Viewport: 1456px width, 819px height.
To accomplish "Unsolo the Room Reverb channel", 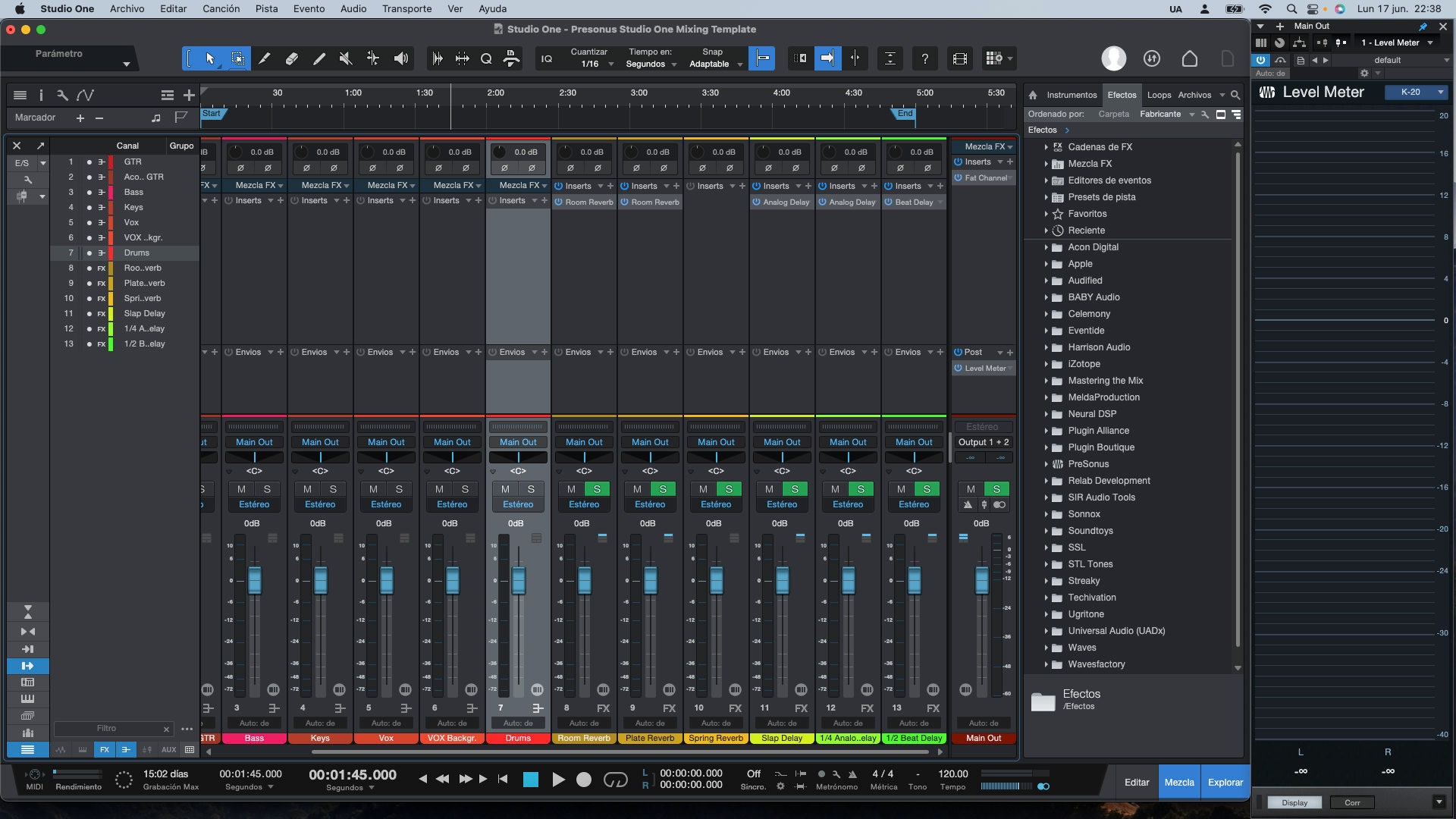I will tap(597, 489).
